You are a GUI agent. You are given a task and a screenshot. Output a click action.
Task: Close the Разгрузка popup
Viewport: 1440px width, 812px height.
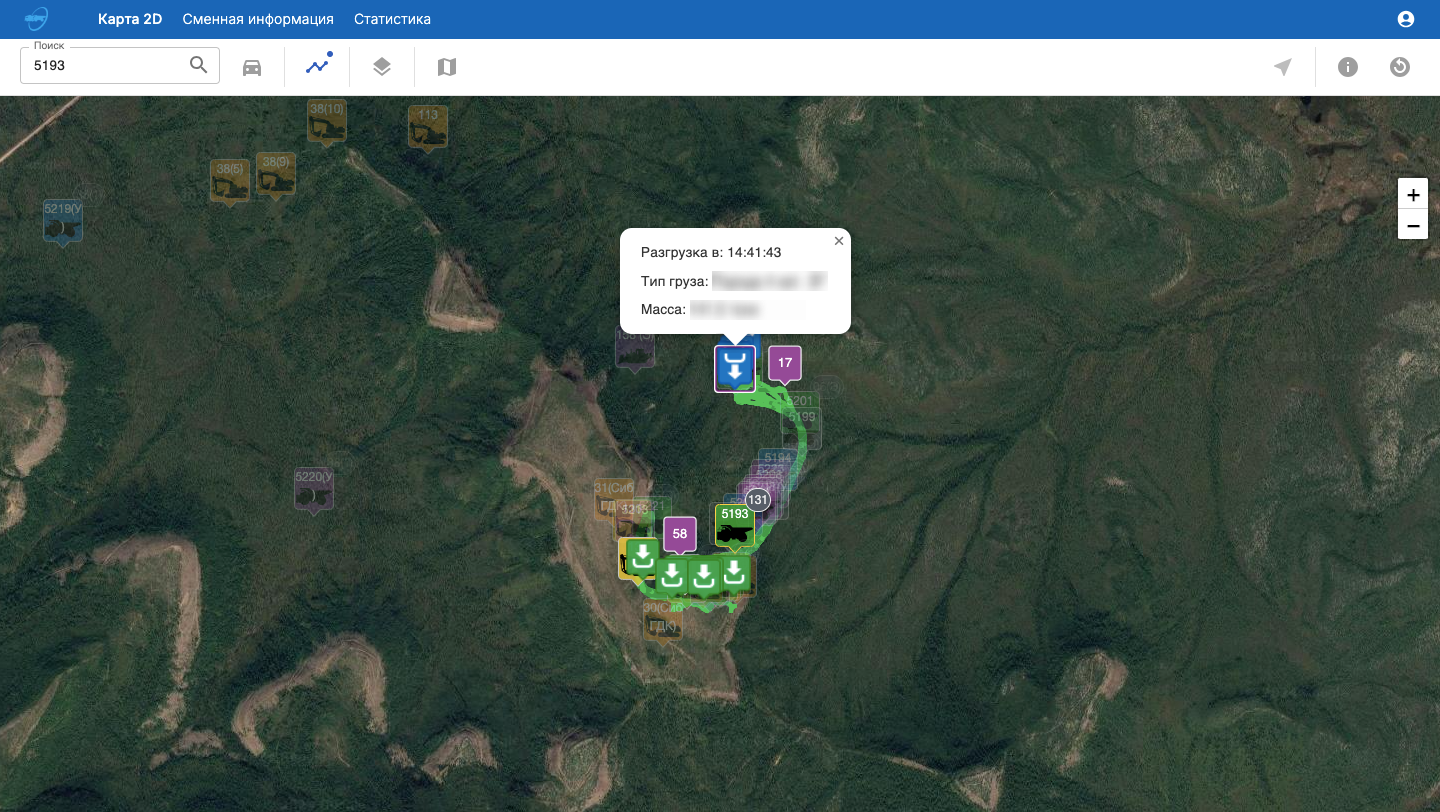[x=839, y=241]
